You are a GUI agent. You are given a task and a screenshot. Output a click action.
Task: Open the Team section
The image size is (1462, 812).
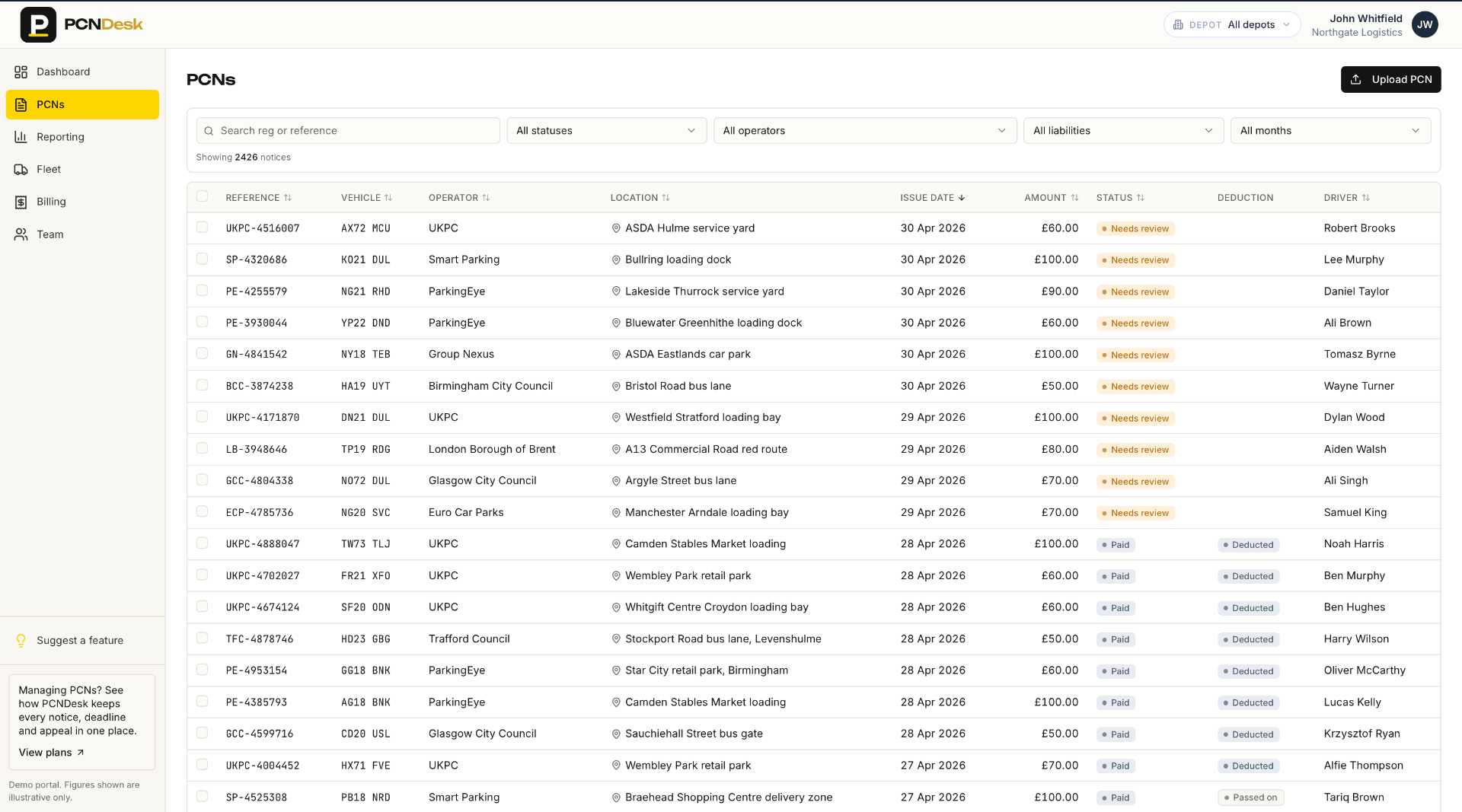tap(82, 234)
